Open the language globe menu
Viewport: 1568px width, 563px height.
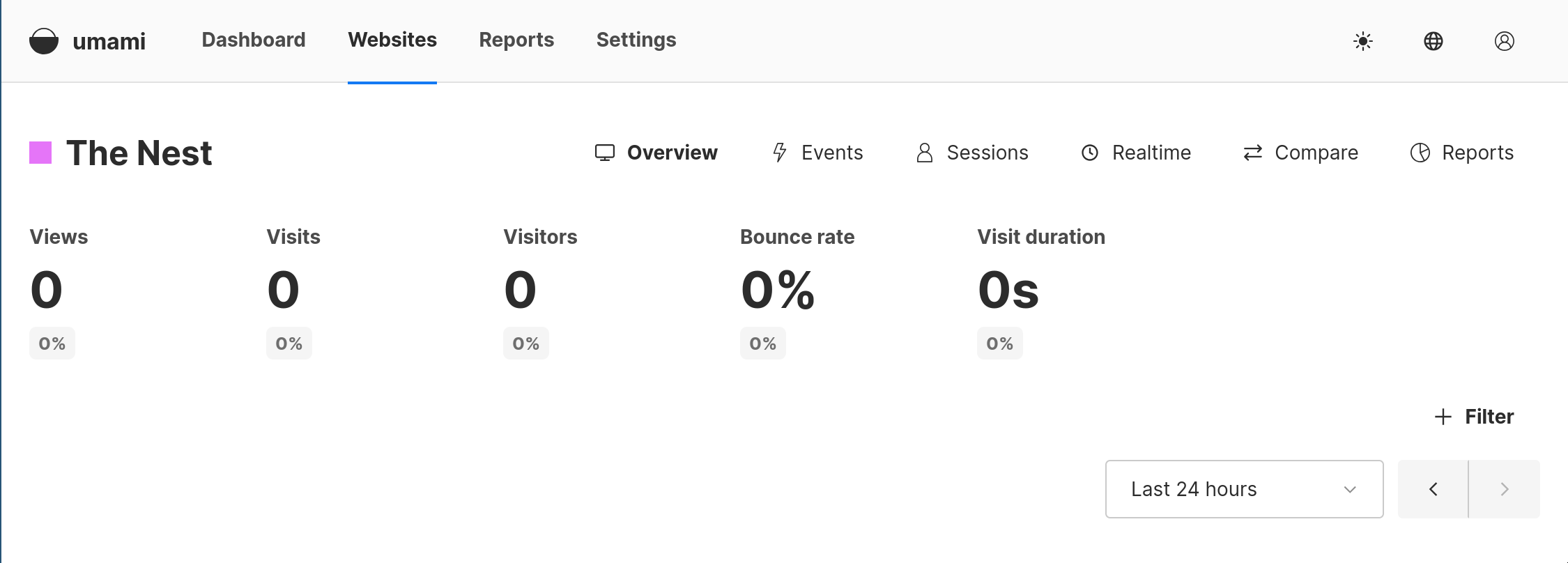click(1434, 41)
